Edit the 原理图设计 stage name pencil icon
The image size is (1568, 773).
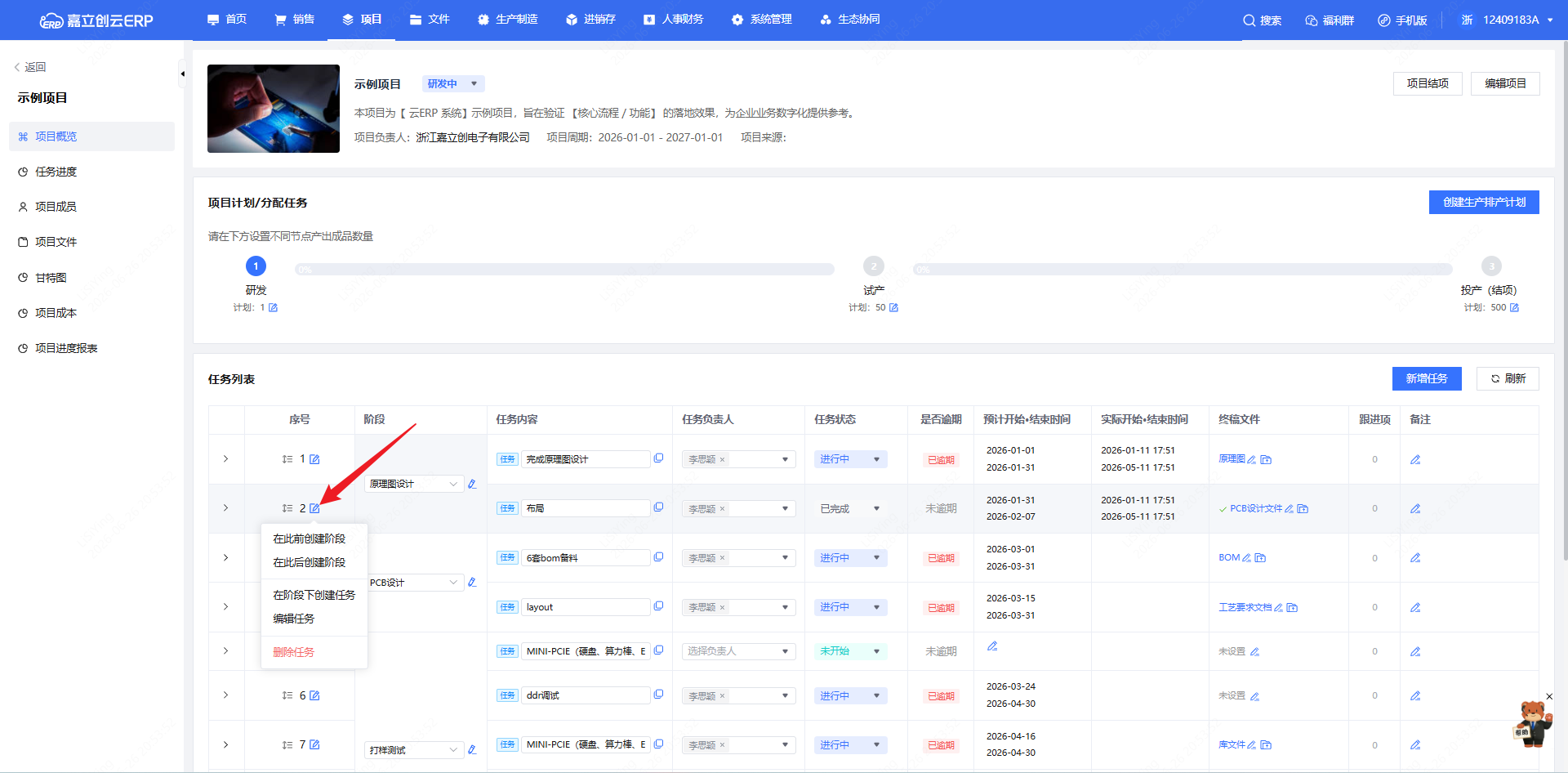click(x=472, y=484)
